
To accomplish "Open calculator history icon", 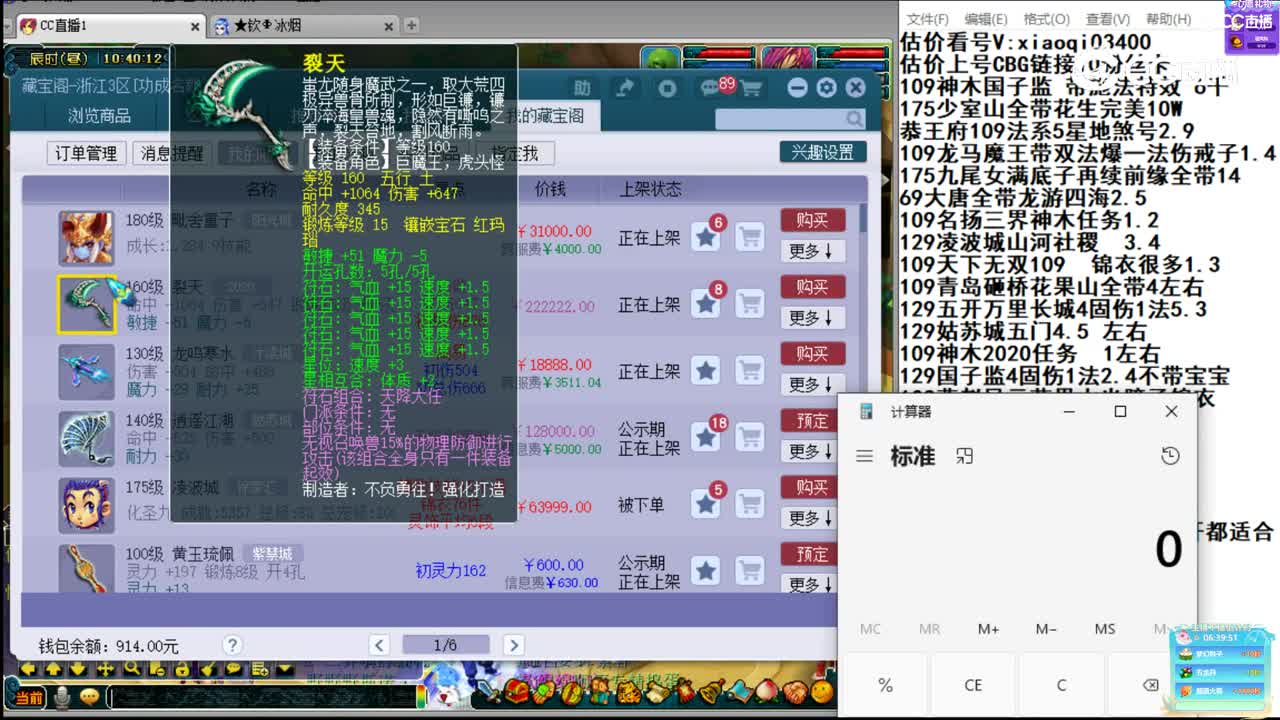I will pos(1170,456).
